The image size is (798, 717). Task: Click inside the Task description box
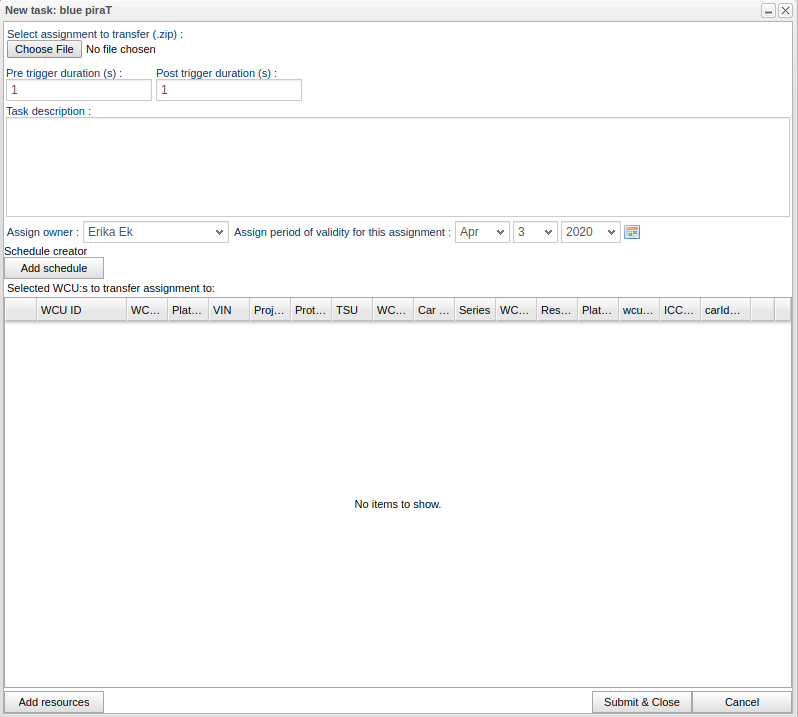tap(398, 167)
